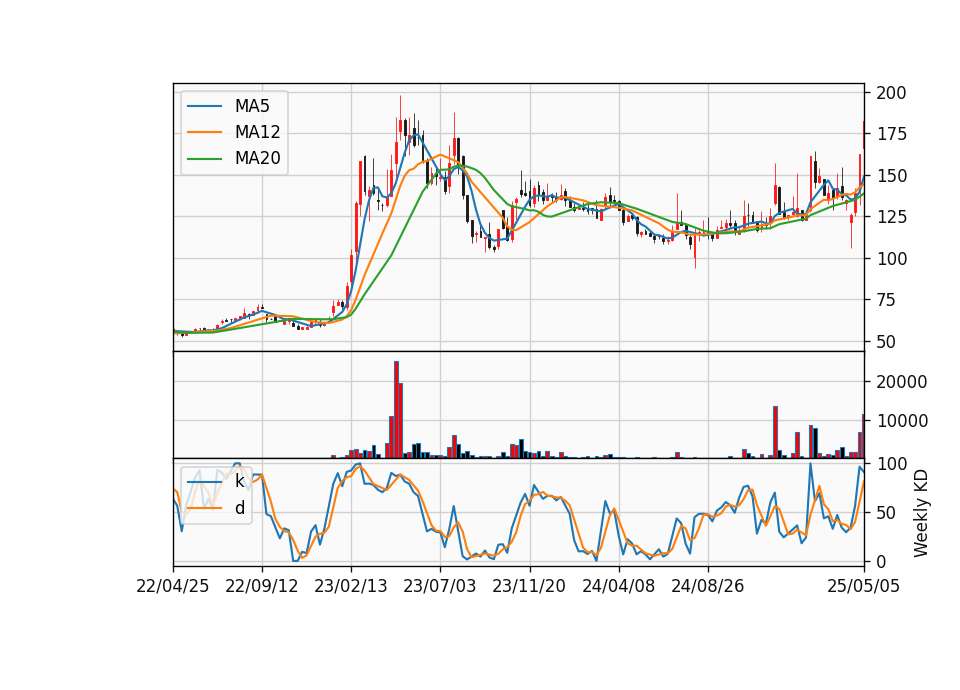This screenshot has height=690, width=960.
Task: Click the tallest red volume bar
Action: coord(396,410)
